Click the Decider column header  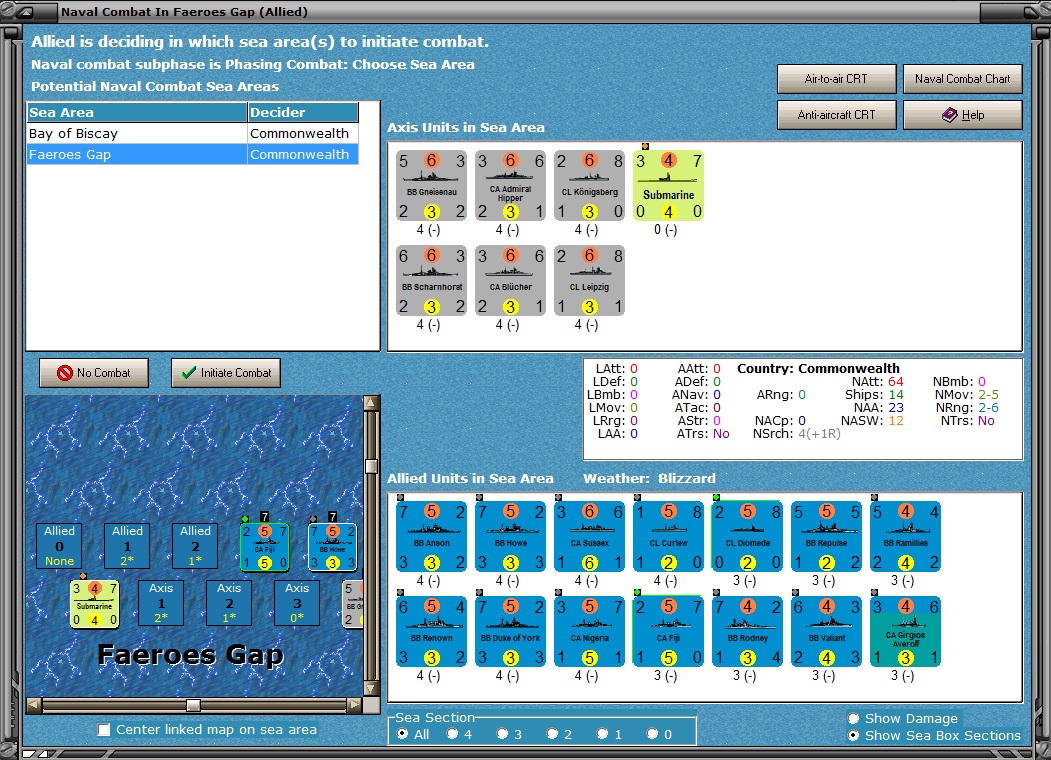[x=303, y=113]
